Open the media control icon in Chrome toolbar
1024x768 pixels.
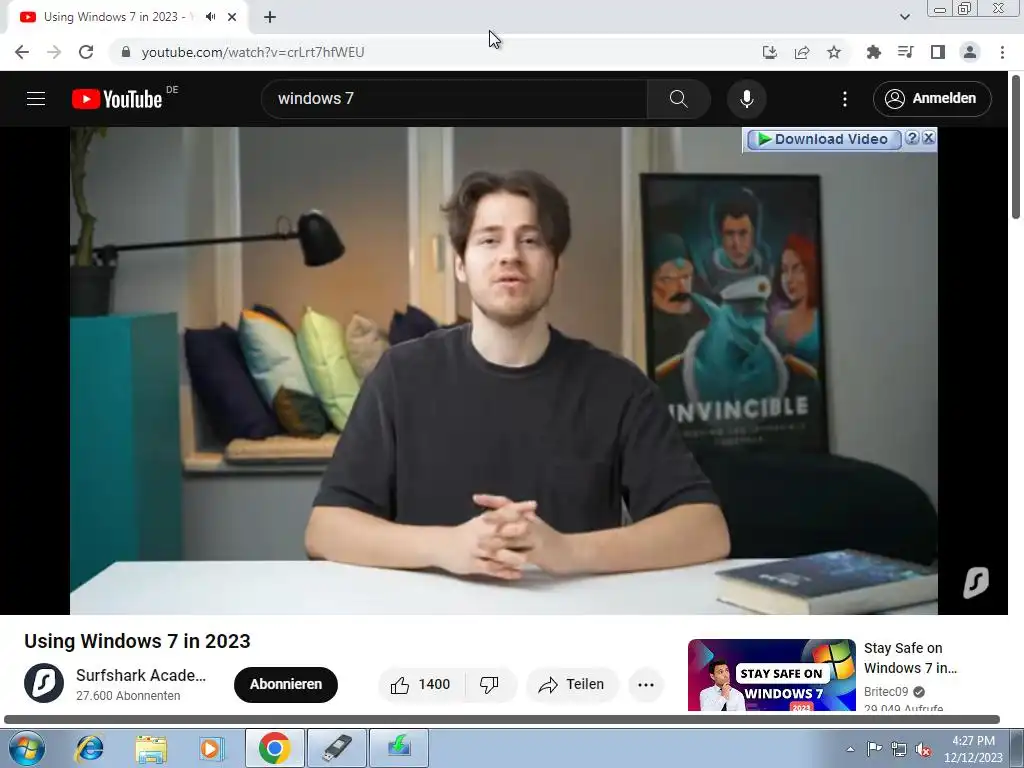[905, 52]
